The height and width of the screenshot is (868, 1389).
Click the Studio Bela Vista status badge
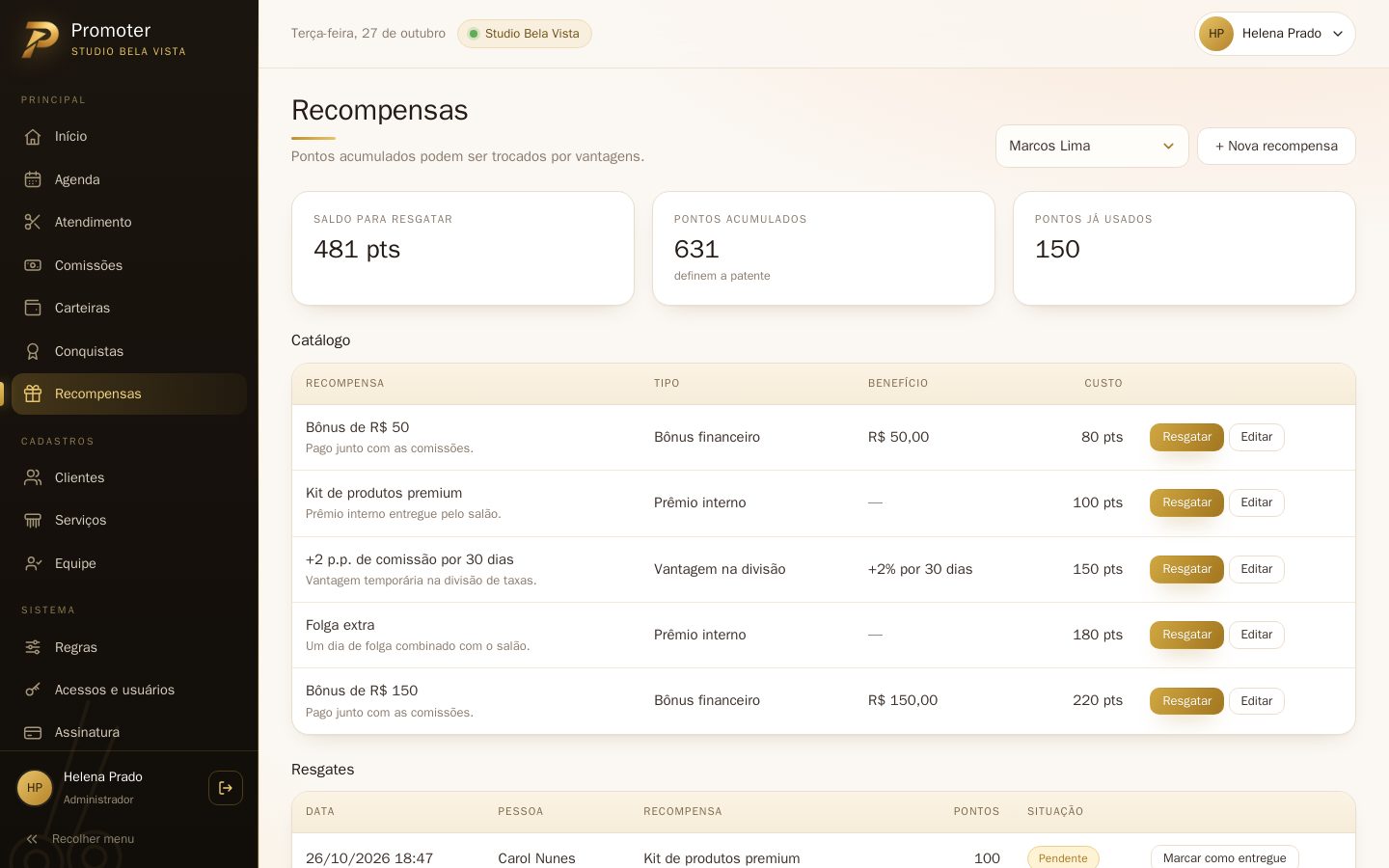click(524, 34)
